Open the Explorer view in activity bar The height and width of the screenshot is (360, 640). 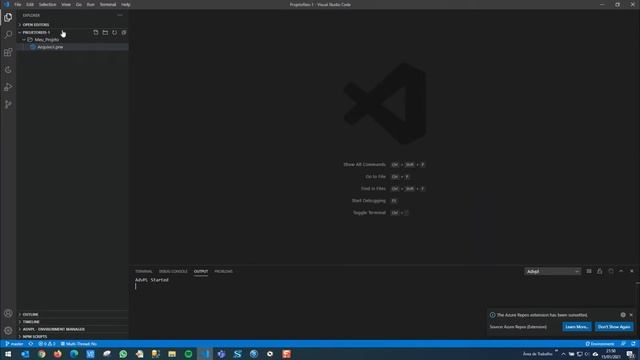pyautogui.click(x=8, y=18)
